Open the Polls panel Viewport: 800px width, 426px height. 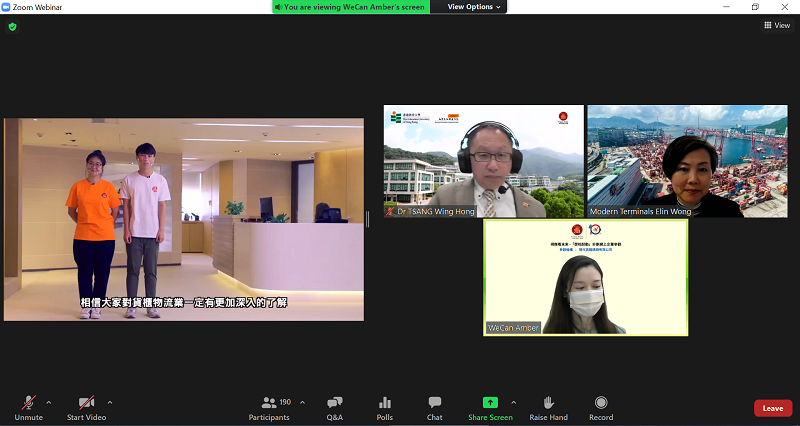point(385,407)
